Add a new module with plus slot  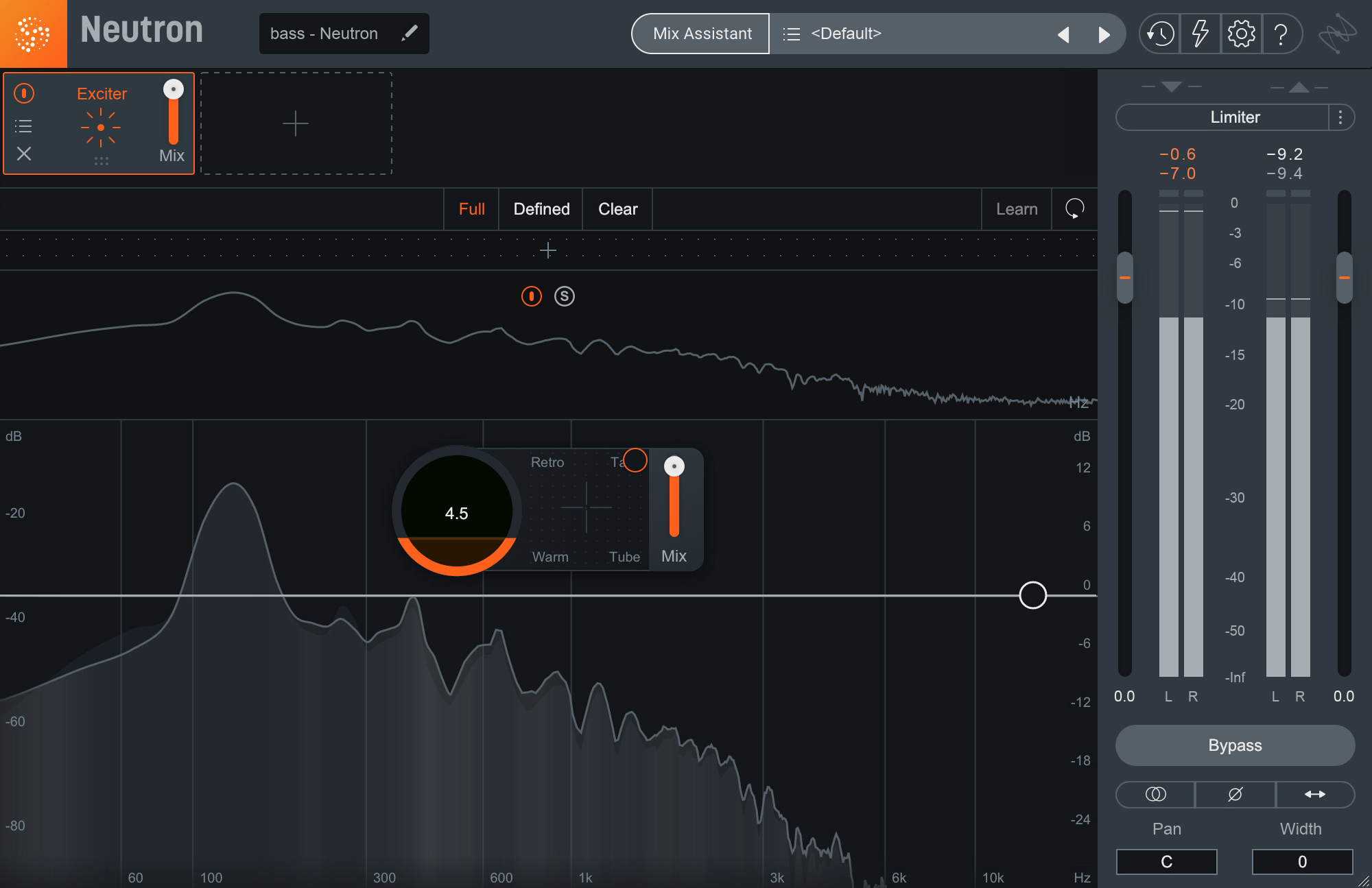296,123
